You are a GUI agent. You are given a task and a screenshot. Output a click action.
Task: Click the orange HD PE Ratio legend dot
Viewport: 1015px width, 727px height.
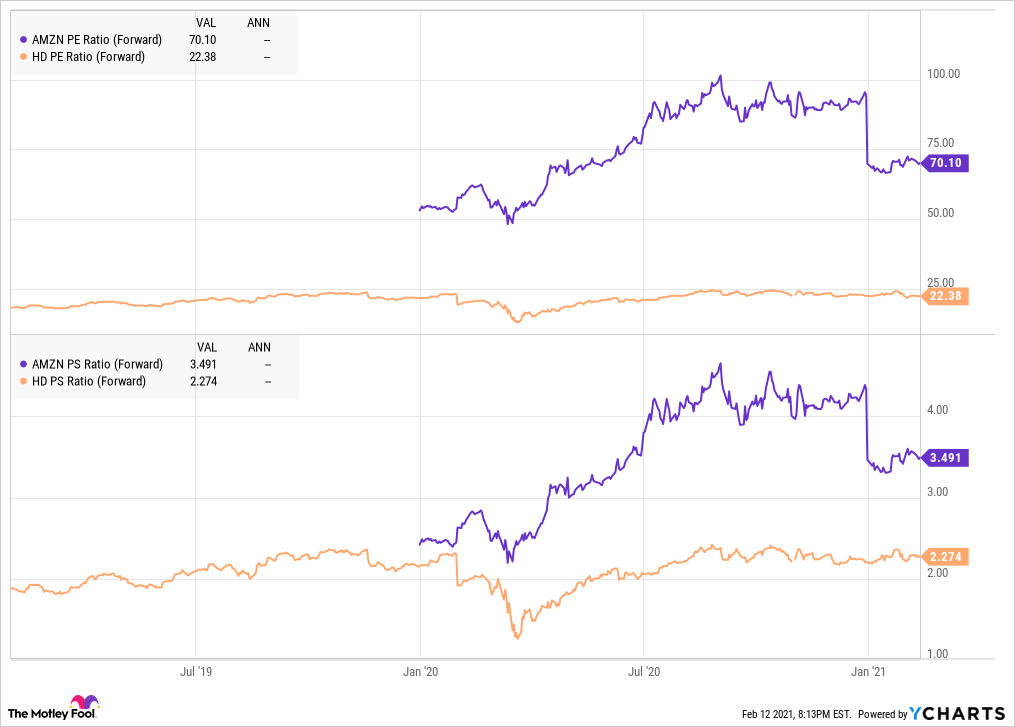click(x=24, y=57)
